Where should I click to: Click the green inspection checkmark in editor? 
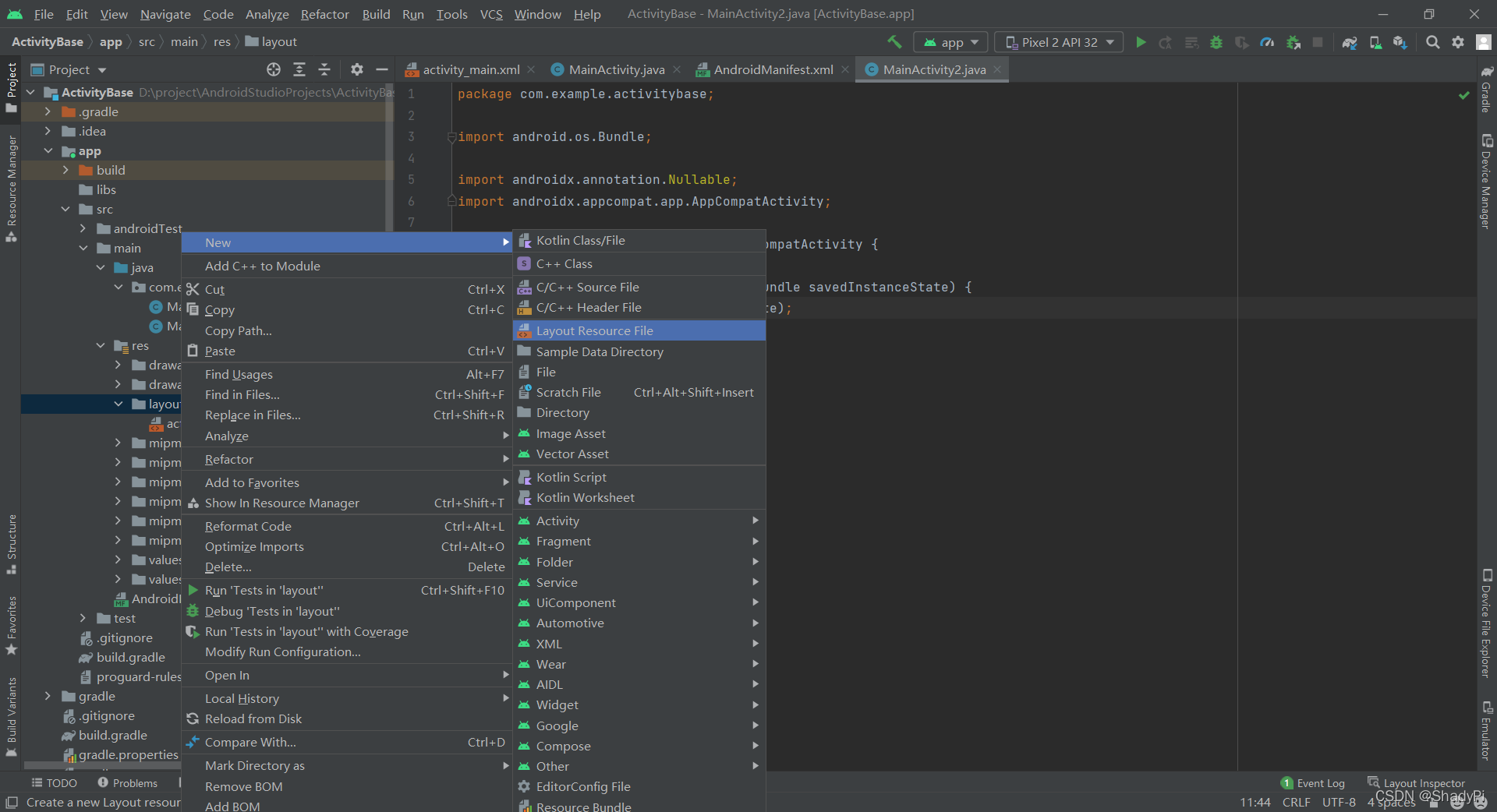point(1463,95)
